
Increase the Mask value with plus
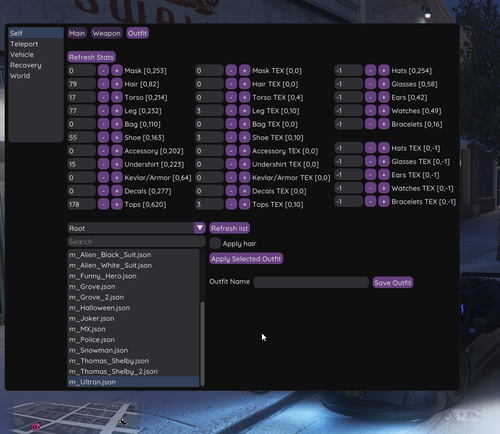pos(117,71)
